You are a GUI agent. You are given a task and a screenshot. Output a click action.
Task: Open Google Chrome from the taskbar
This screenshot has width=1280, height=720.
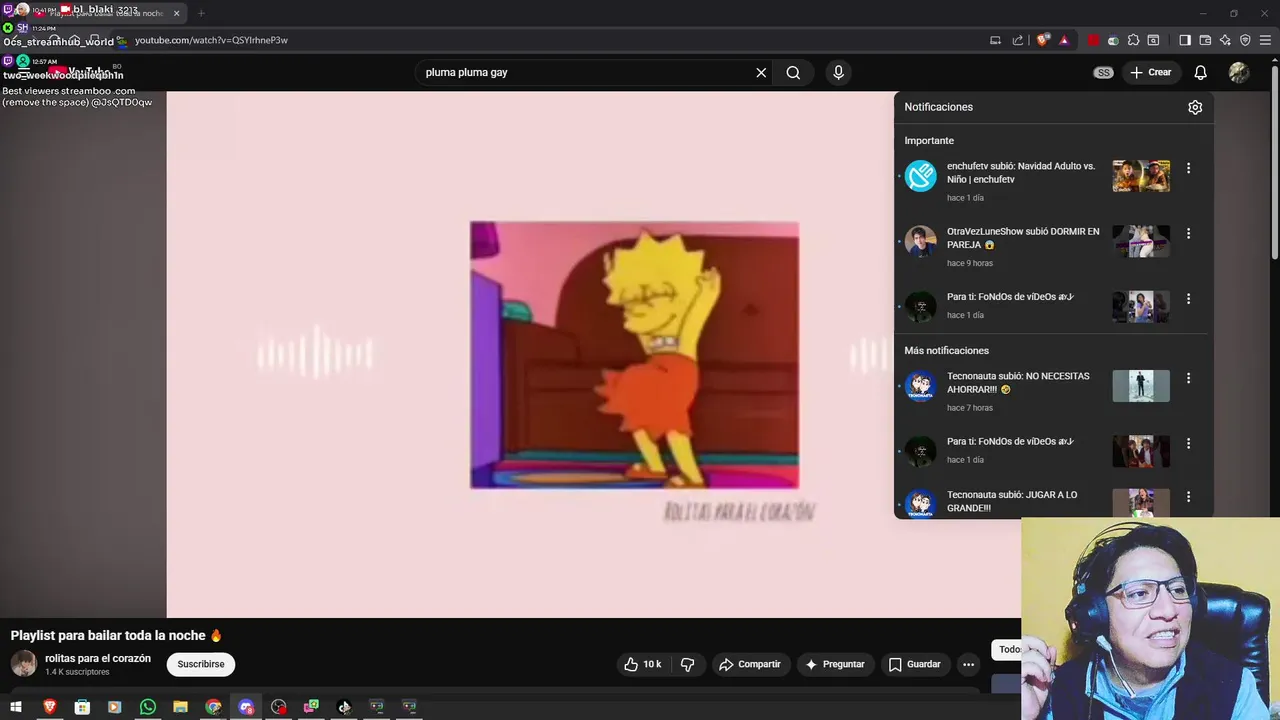pos(213,707)
